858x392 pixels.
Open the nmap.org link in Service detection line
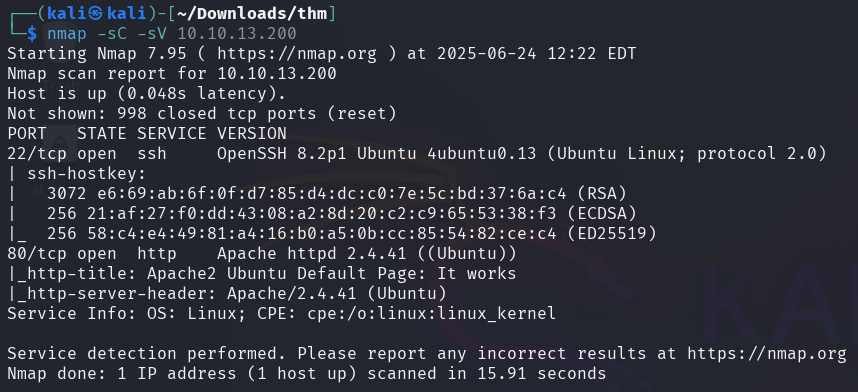pos(766,354)
